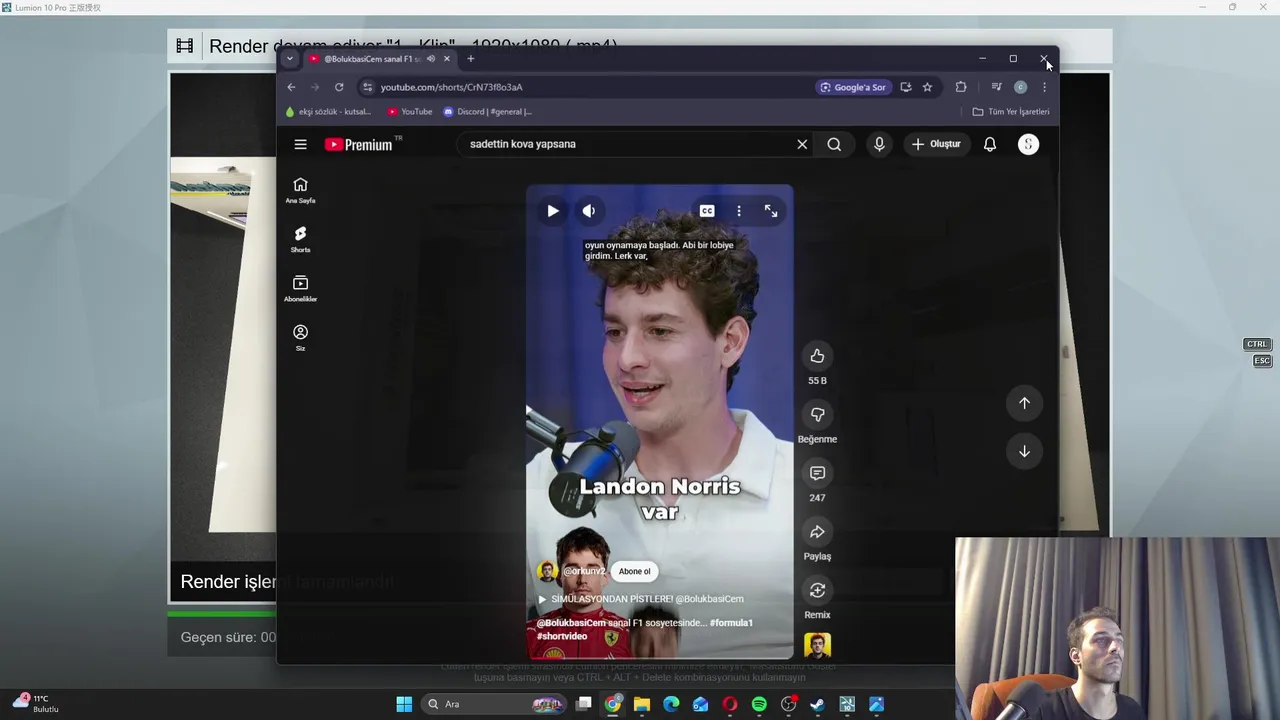Reload the YouTube page
Viewport: 1280px width, 720px height.
339,87
